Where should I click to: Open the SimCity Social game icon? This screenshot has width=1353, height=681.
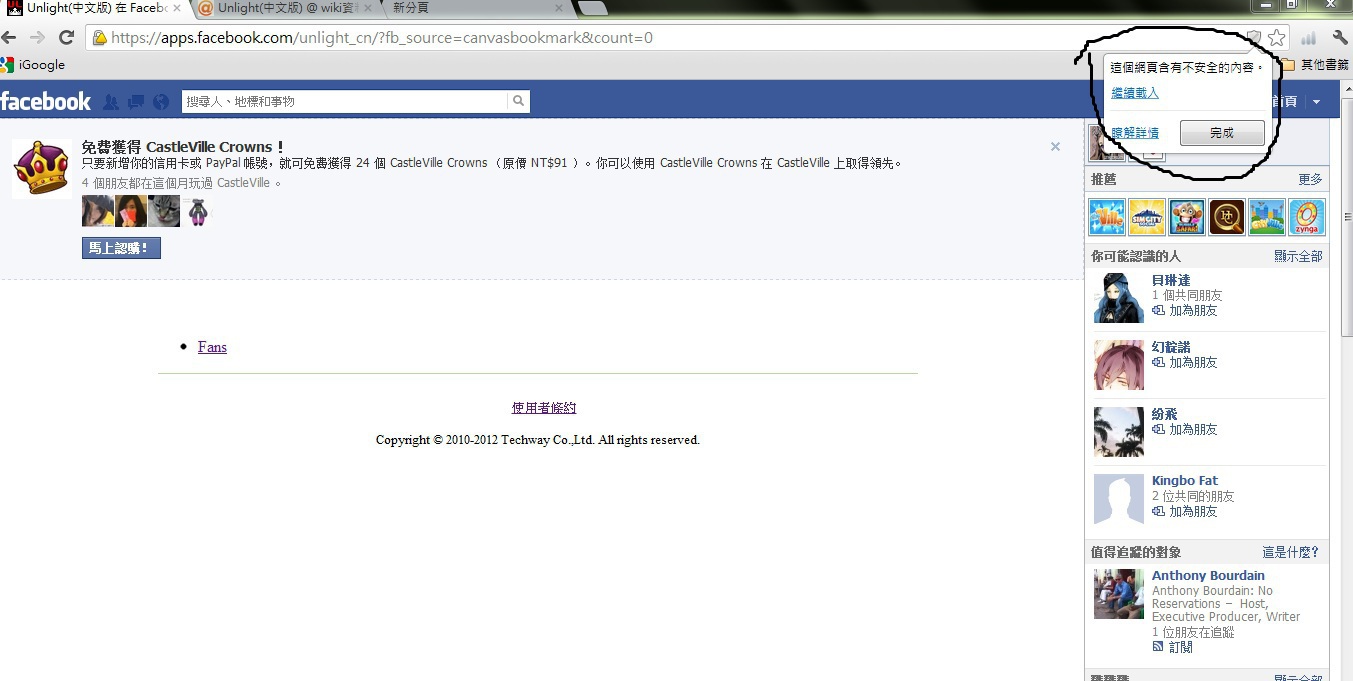click(1147, 217)
